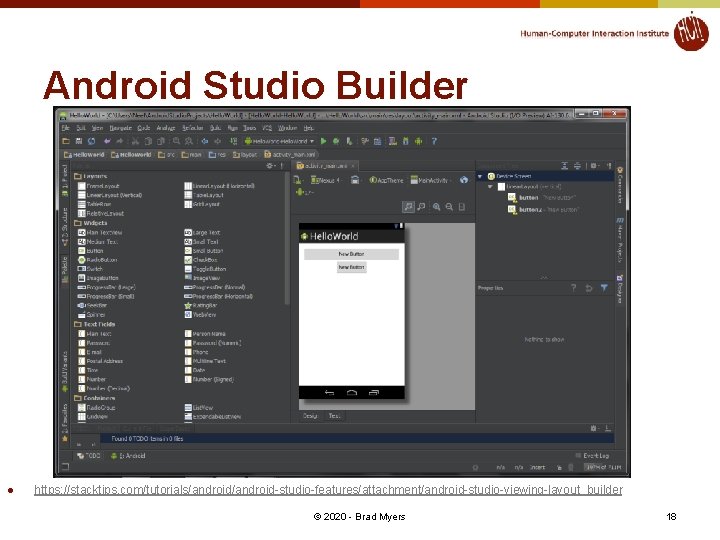Click the Properties panel help icon
Viewport: 720px width, 540px height.
573,288
